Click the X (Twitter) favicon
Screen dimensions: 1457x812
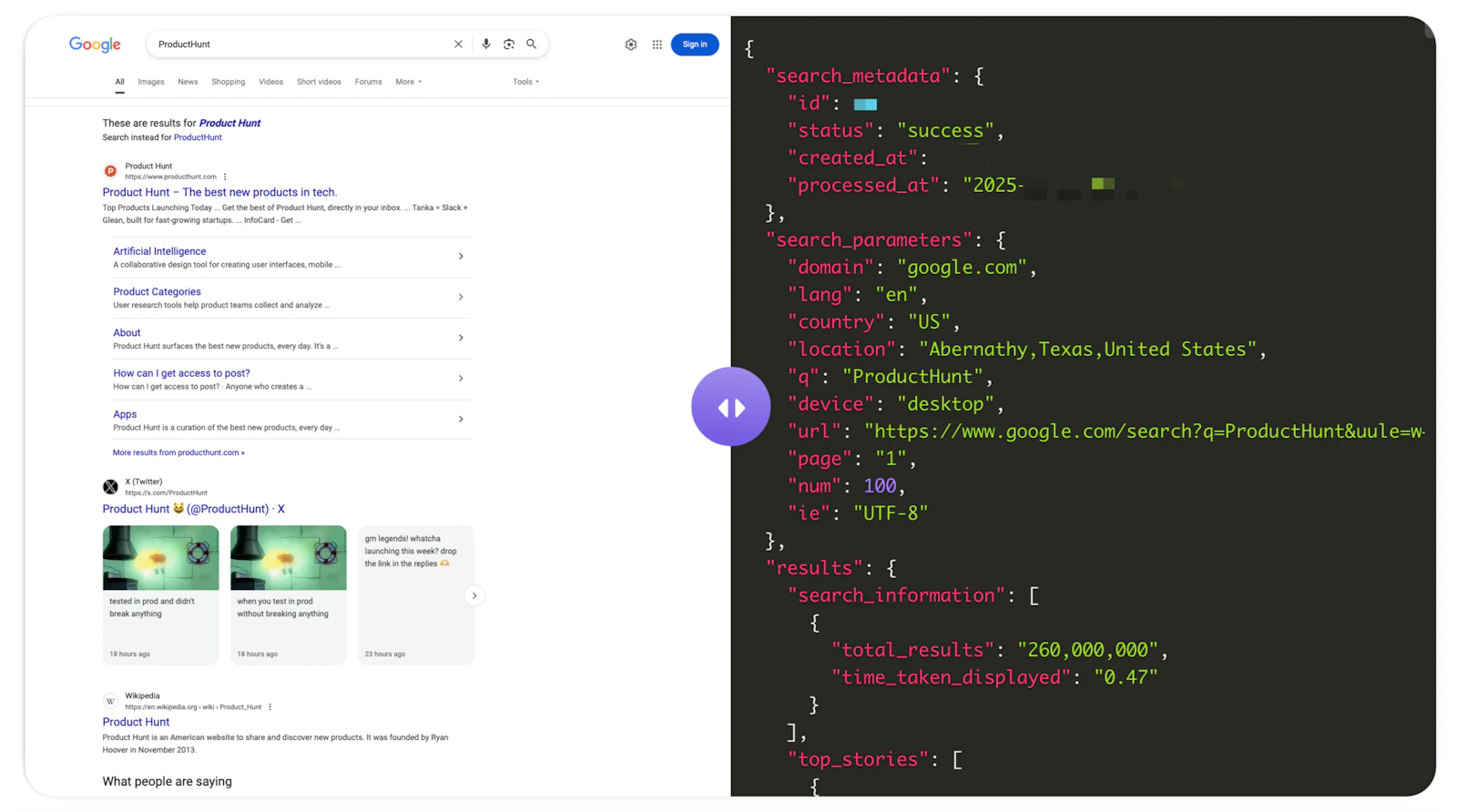(110, 487)
